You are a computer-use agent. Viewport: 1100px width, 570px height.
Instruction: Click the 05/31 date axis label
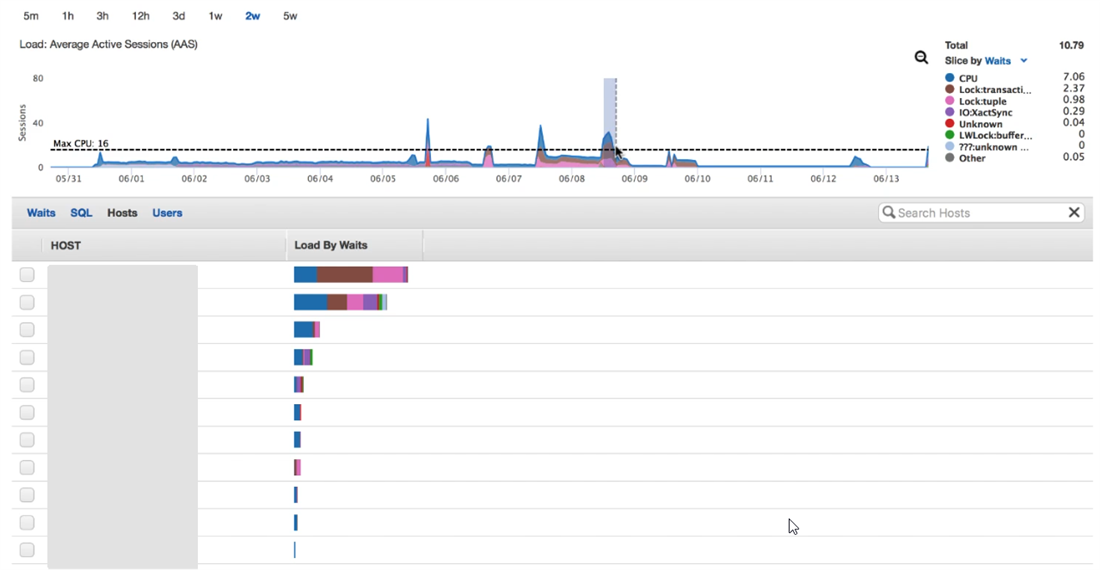pyautogui.click(x=68, y=179)
